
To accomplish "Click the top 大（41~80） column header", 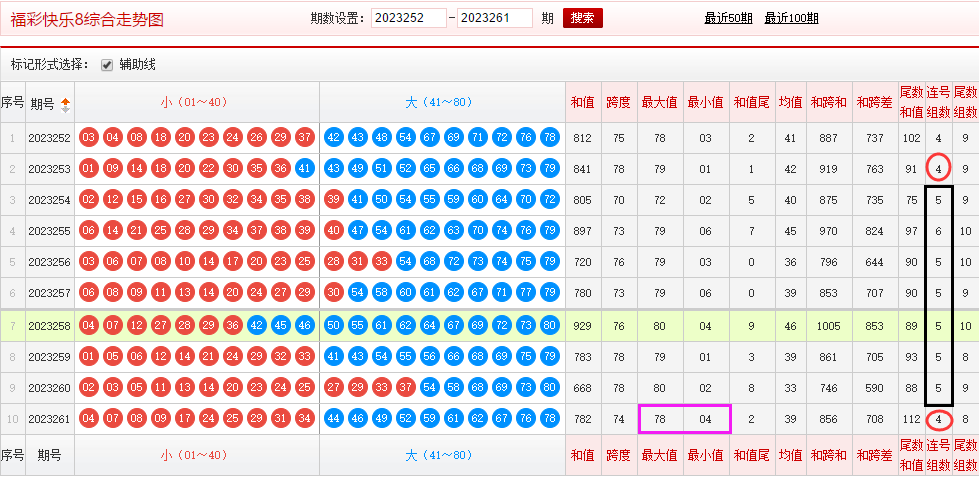I will tap(441, 102).
